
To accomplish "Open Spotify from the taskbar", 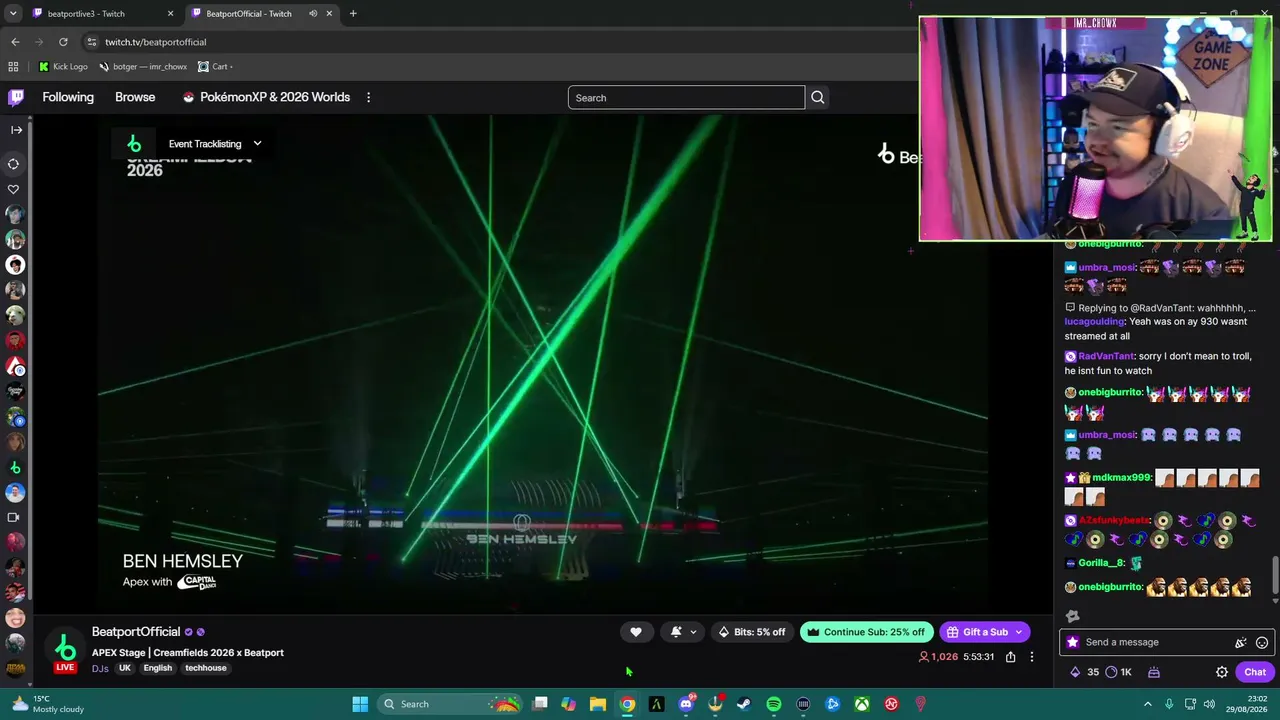I will (774, 704).
